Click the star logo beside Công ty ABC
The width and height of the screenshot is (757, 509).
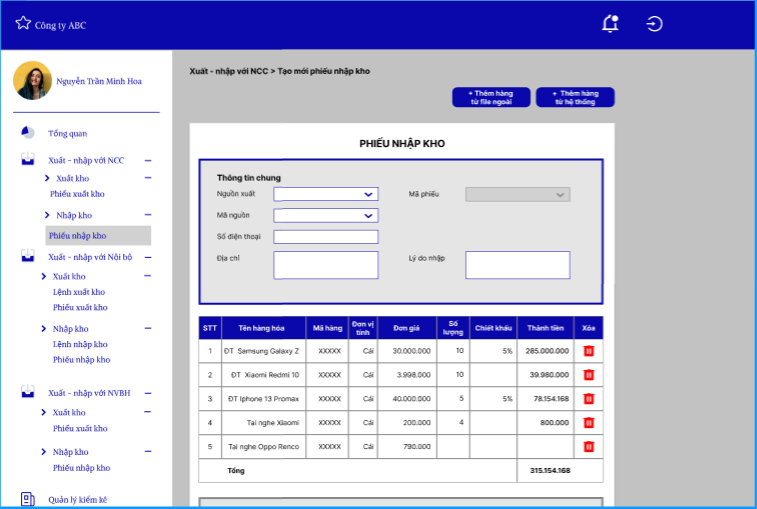pyautogui.click(x=23, y=23)
